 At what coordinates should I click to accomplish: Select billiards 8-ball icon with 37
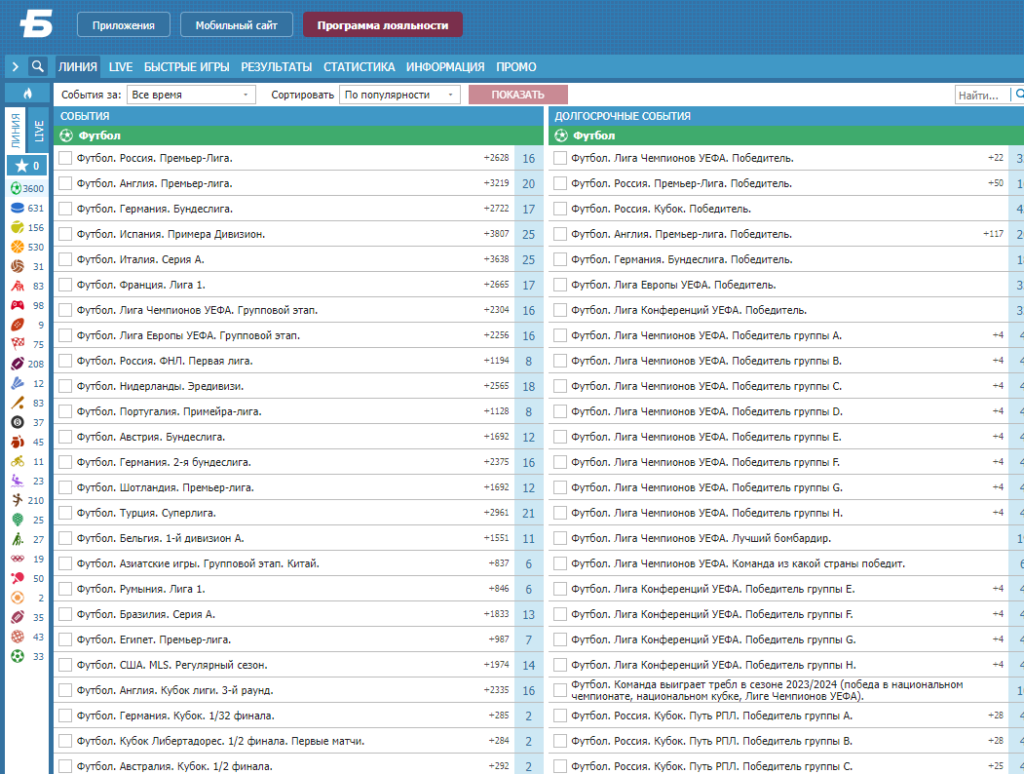(x=17, y=423)
